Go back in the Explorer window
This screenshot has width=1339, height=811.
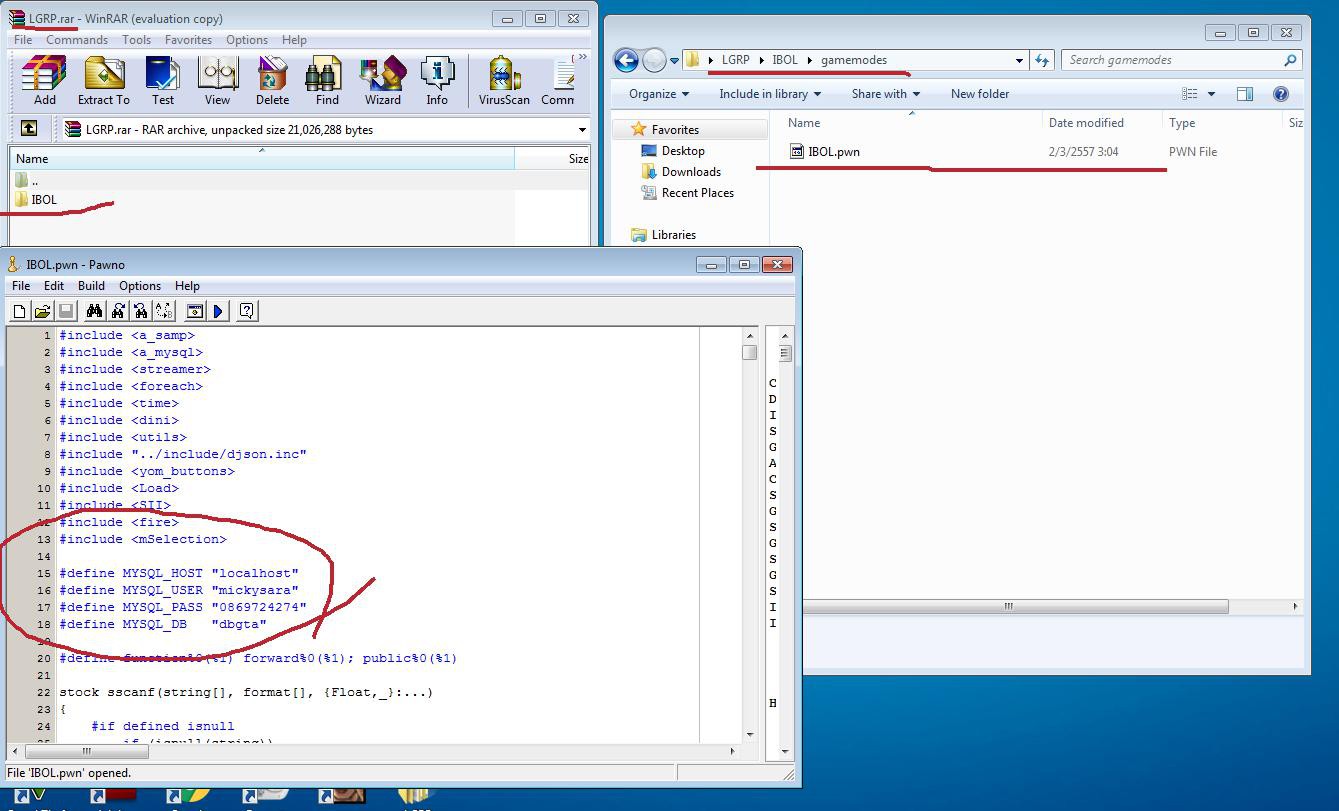click(x=626, y=60)
